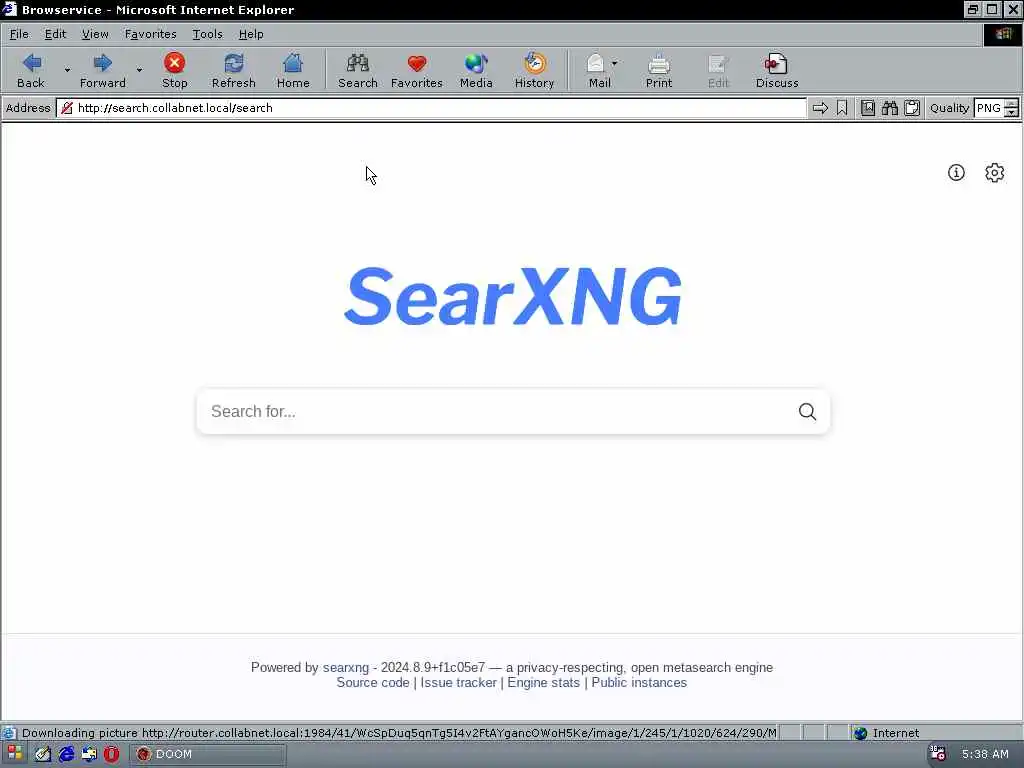Expand the Mail dropdown arrow

615,63
